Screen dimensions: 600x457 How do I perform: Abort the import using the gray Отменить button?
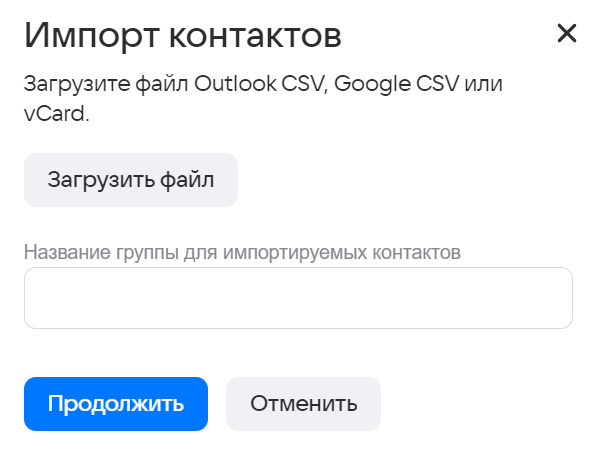pyautogui.click(x=303, y=404)
